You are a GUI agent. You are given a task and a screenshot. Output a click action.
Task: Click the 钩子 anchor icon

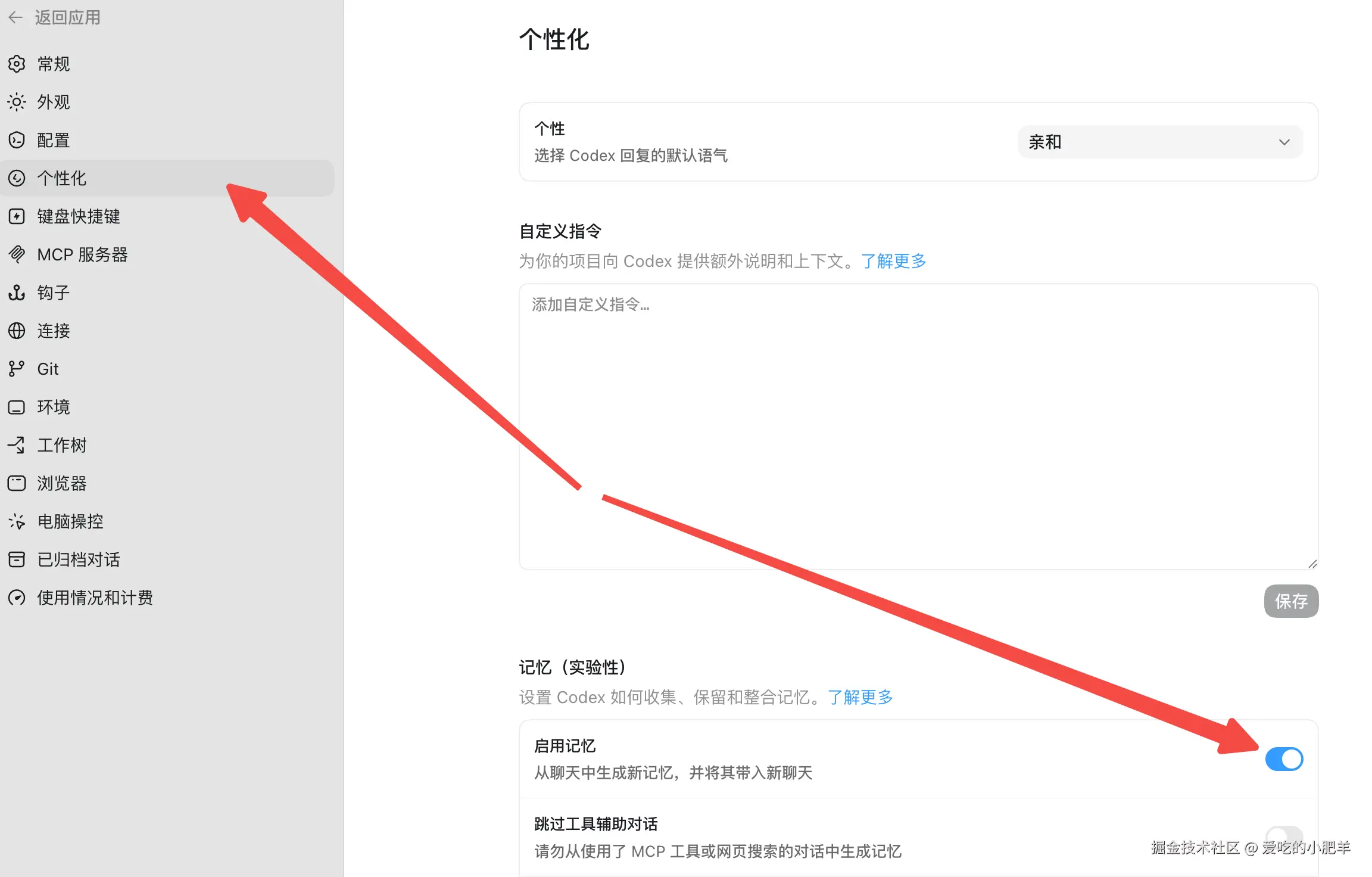[17, 293]
